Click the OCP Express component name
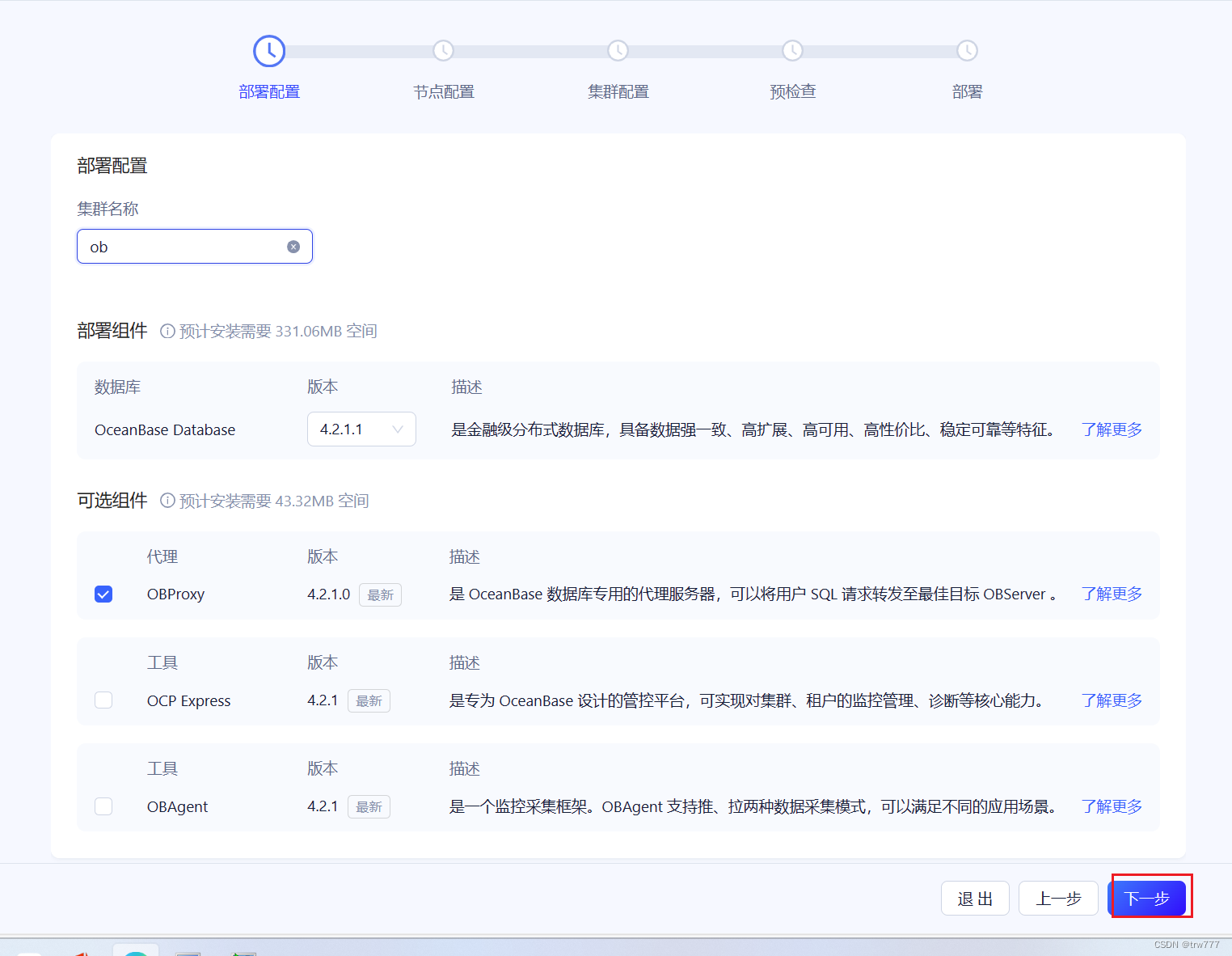This screenshot has height=956, width=1232. pyautogui.click(x=188, y=701)
